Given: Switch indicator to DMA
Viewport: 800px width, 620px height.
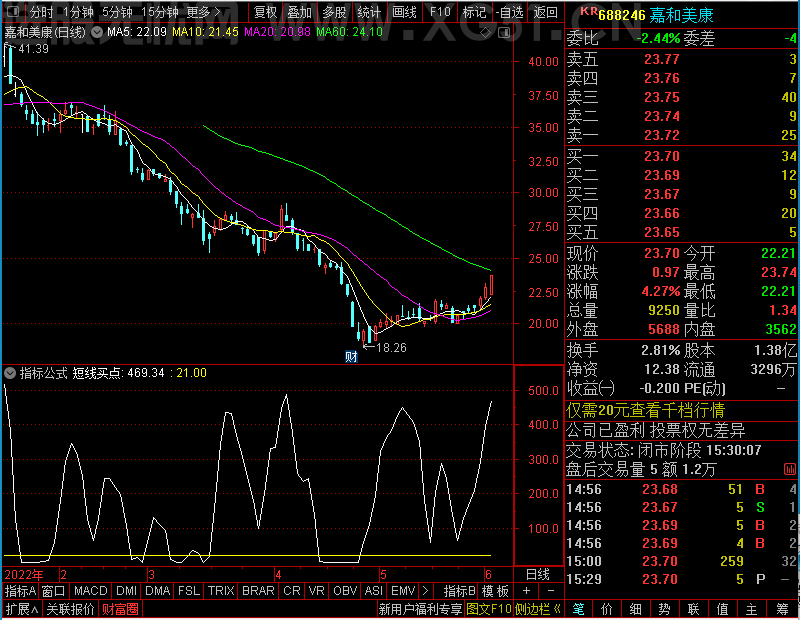Looking at the screenshot, I should click(x=158, y=591).
